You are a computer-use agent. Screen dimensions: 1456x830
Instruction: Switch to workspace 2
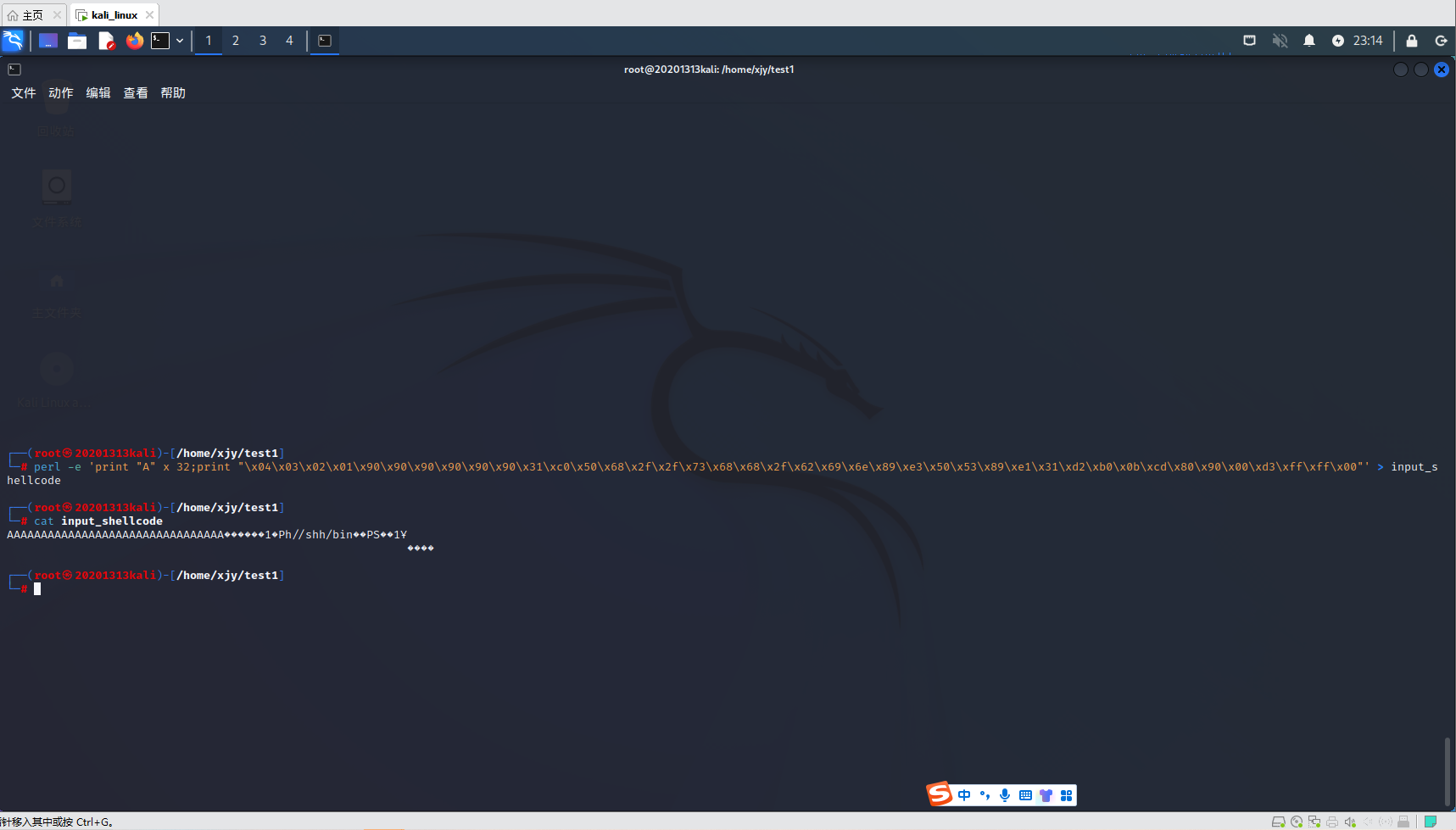tap(236, 41)
